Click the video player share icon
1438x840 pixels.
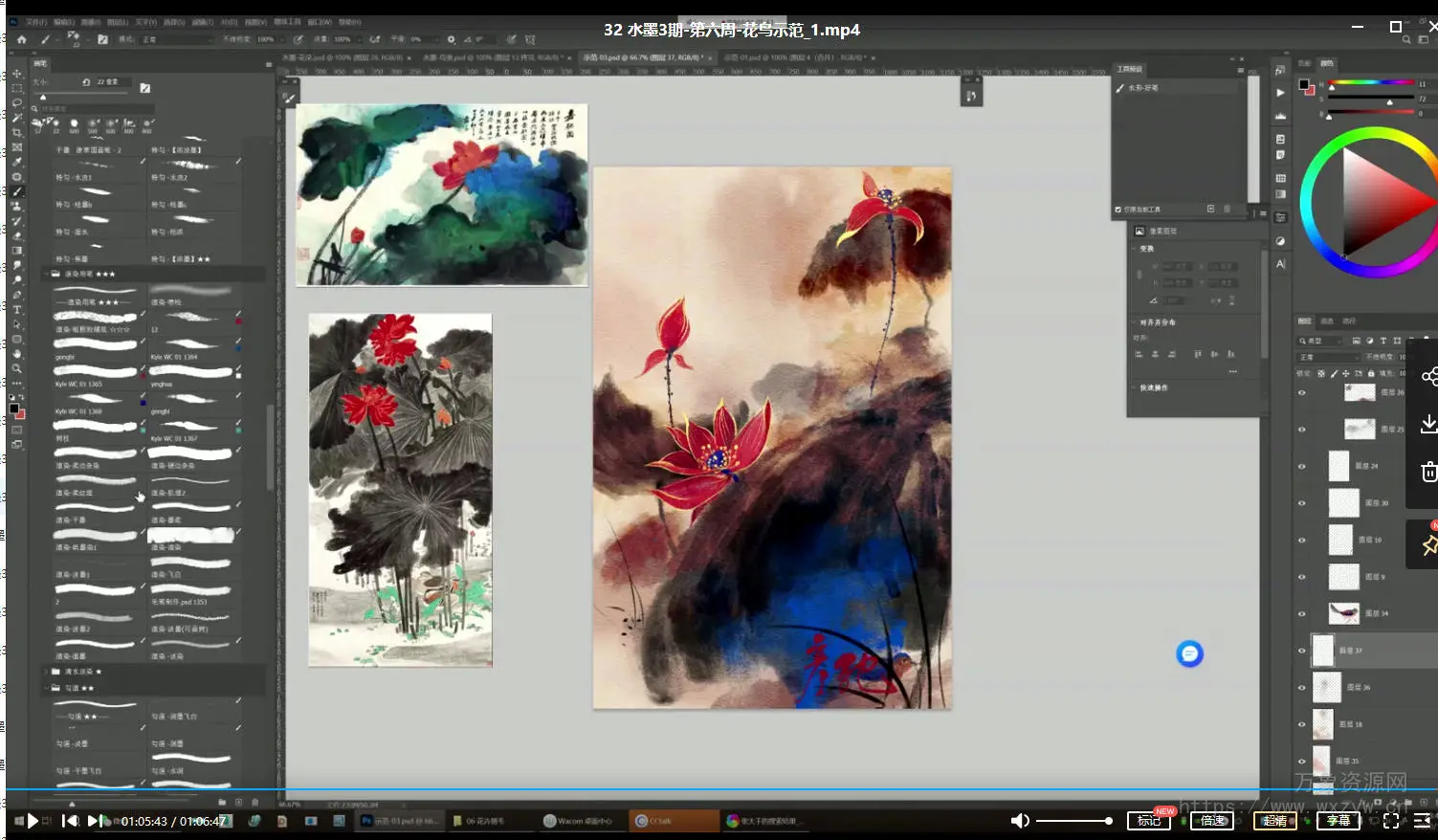coord(1428,377)
